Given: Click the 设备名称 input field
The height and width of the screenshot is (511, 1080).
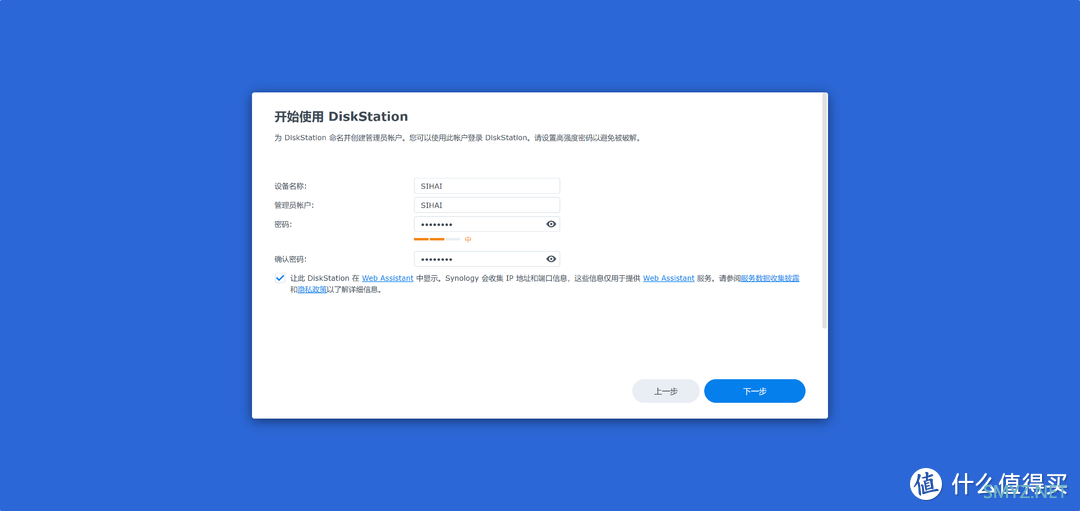Looking at the screenshot, I should tap(486, 186).
